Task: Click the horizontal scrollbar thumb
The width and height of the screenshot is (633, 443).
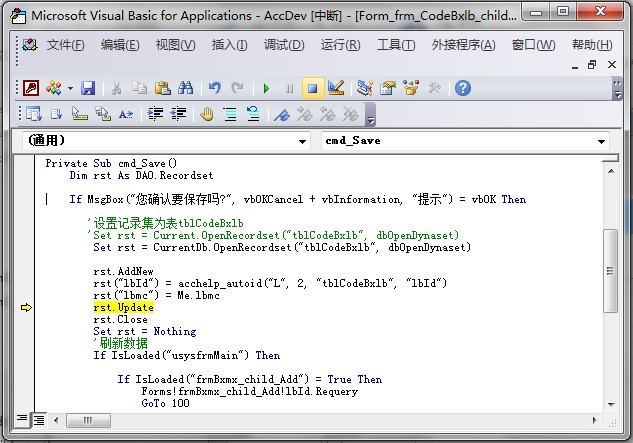Action: 88,420
